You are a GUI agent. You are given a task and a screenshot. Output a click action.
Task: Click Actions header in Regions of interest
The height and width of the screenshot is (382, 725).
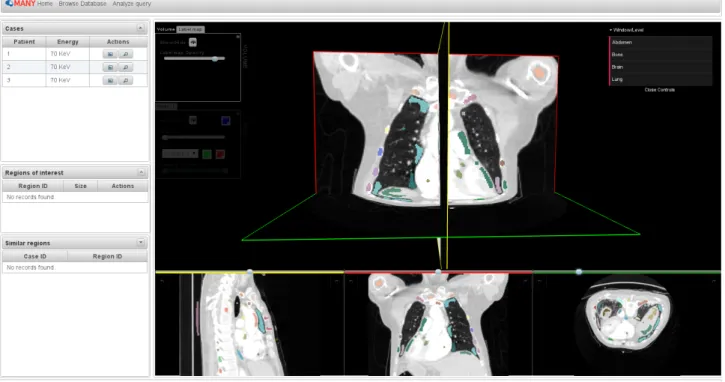(123, 186)
